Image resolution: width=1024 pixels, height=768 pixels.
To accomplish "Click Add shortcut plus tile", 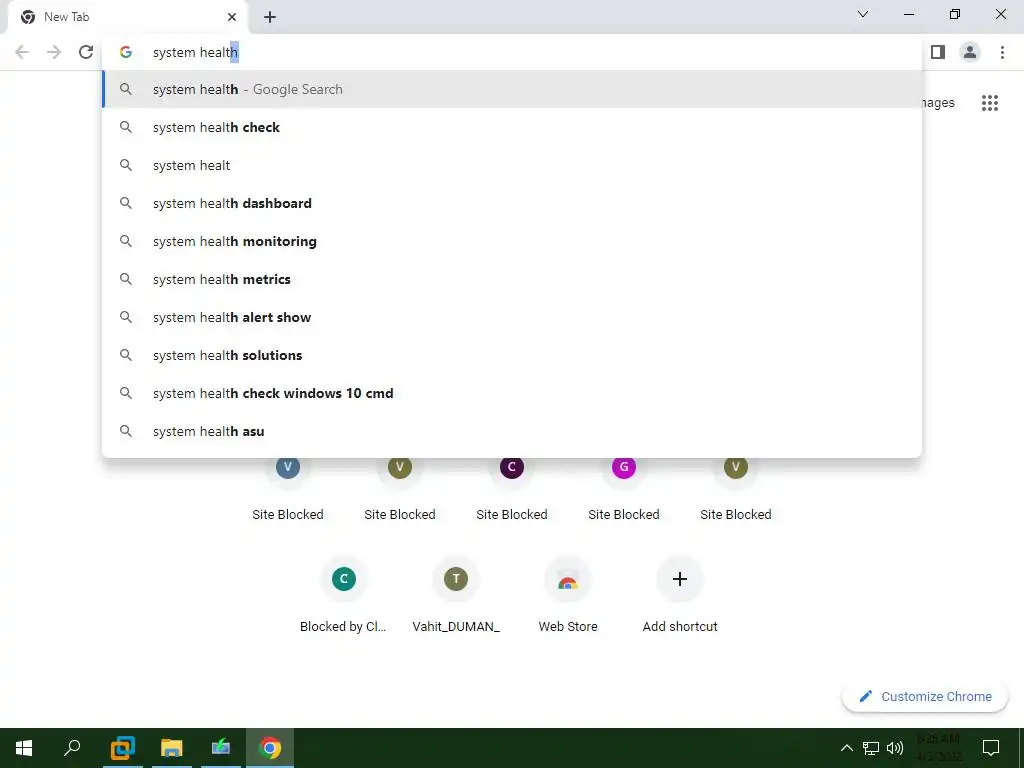I will (x=680, y=596).
